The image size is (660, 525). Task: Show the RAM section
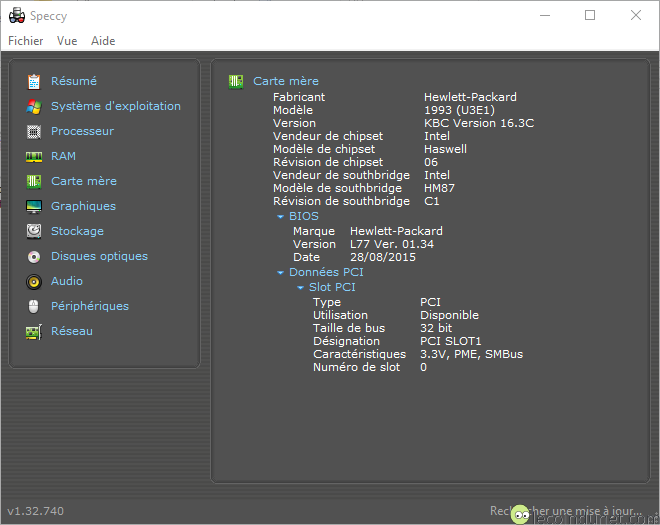tap(63, 156)
